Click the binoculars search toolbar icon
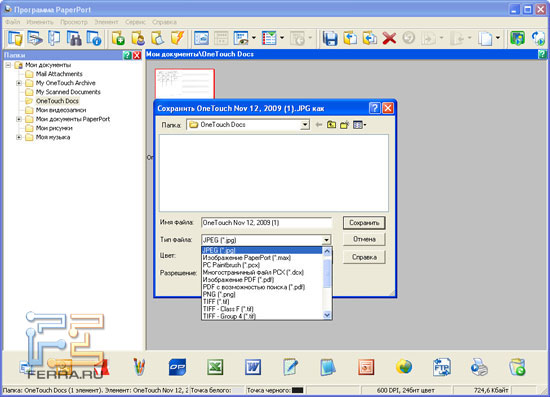The height and width of the screenshot is (397, 550). [x=74, y=38]
